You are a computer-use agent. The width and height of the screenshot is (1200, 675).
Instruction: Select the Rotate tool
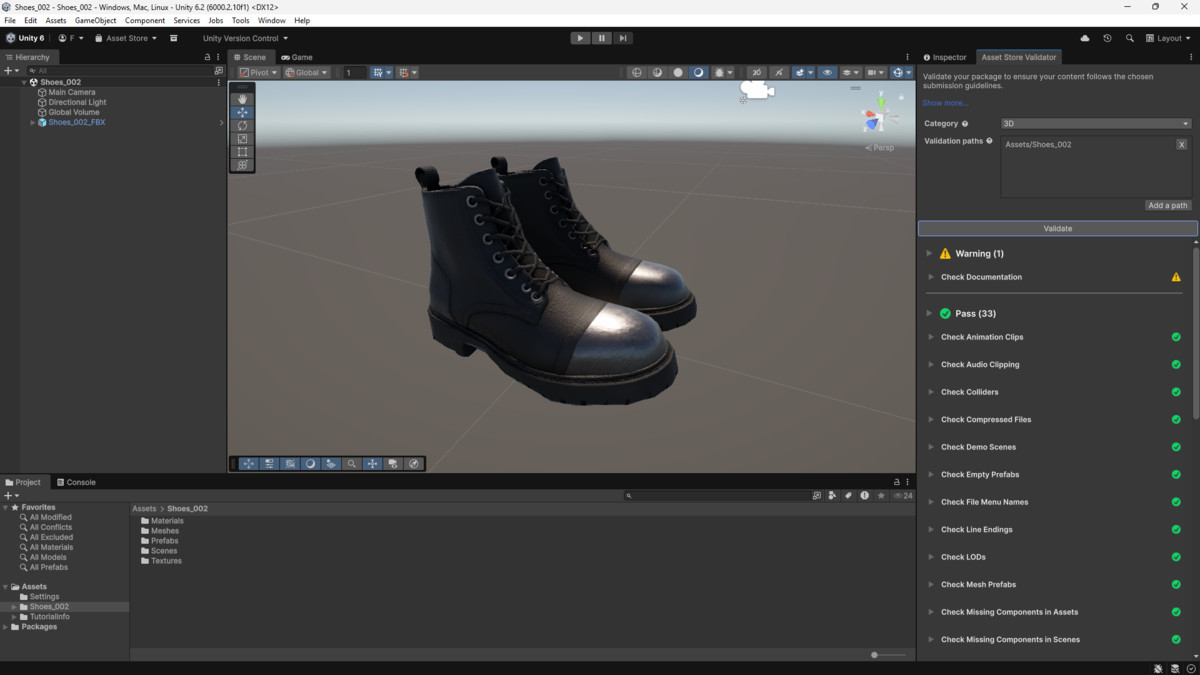tap(242, 125)
